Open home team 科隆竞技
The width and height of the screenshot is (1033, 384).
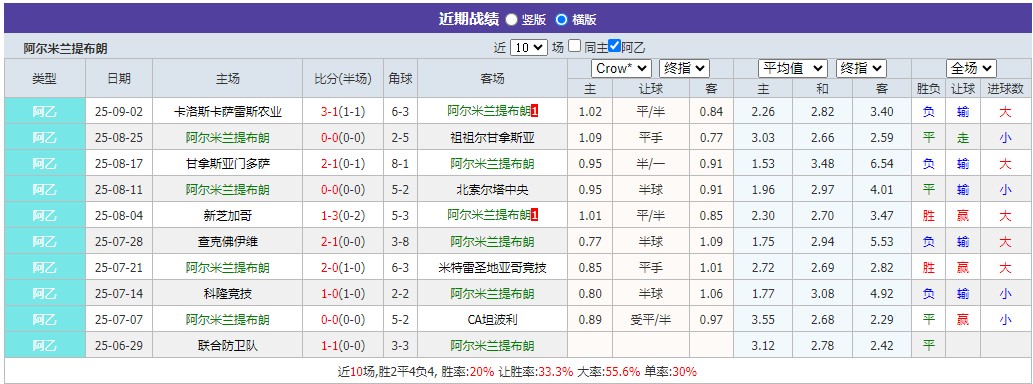coord(227,293)
